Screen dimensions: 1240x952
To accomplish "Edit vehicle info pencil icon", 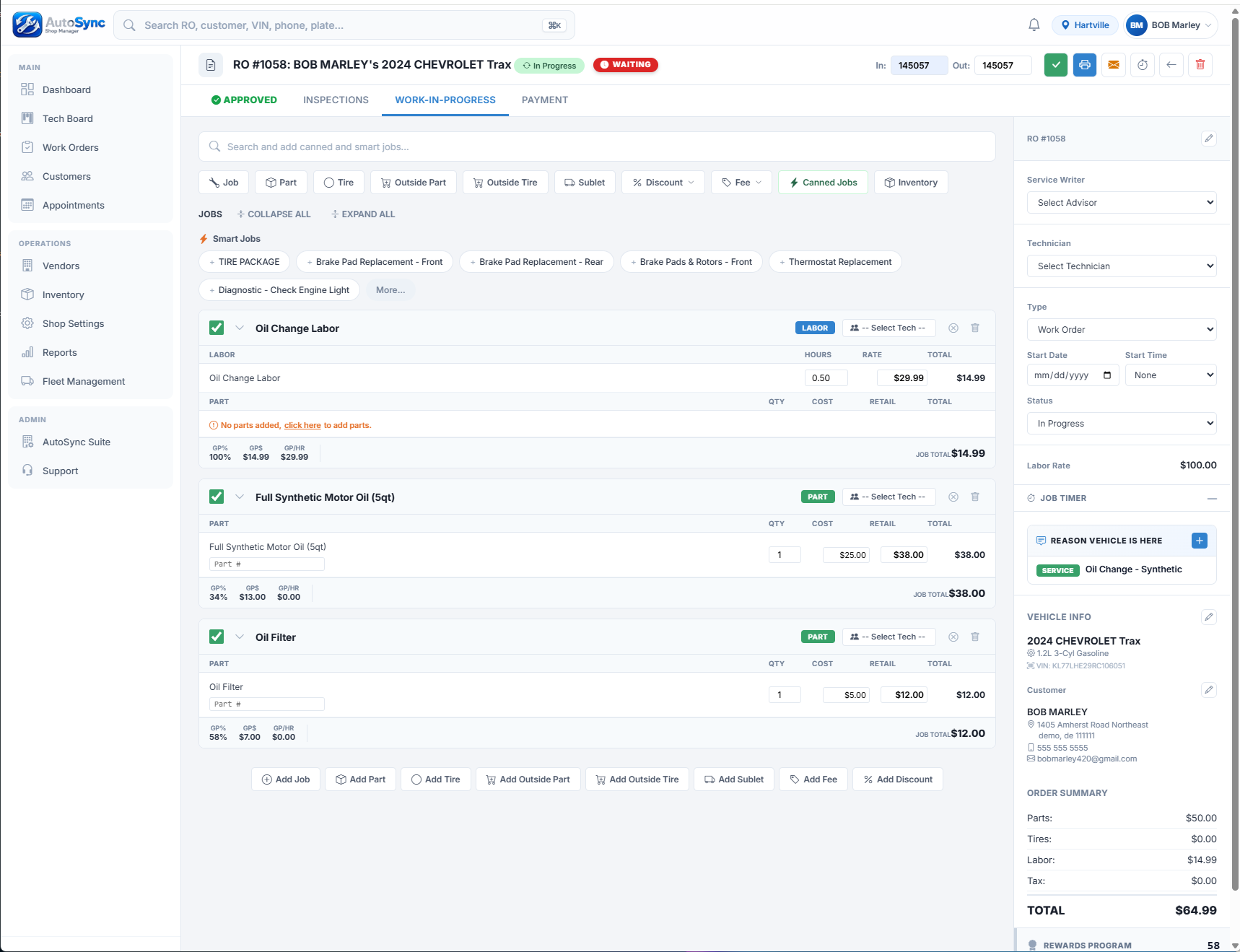I will [x=1209, y=617].
